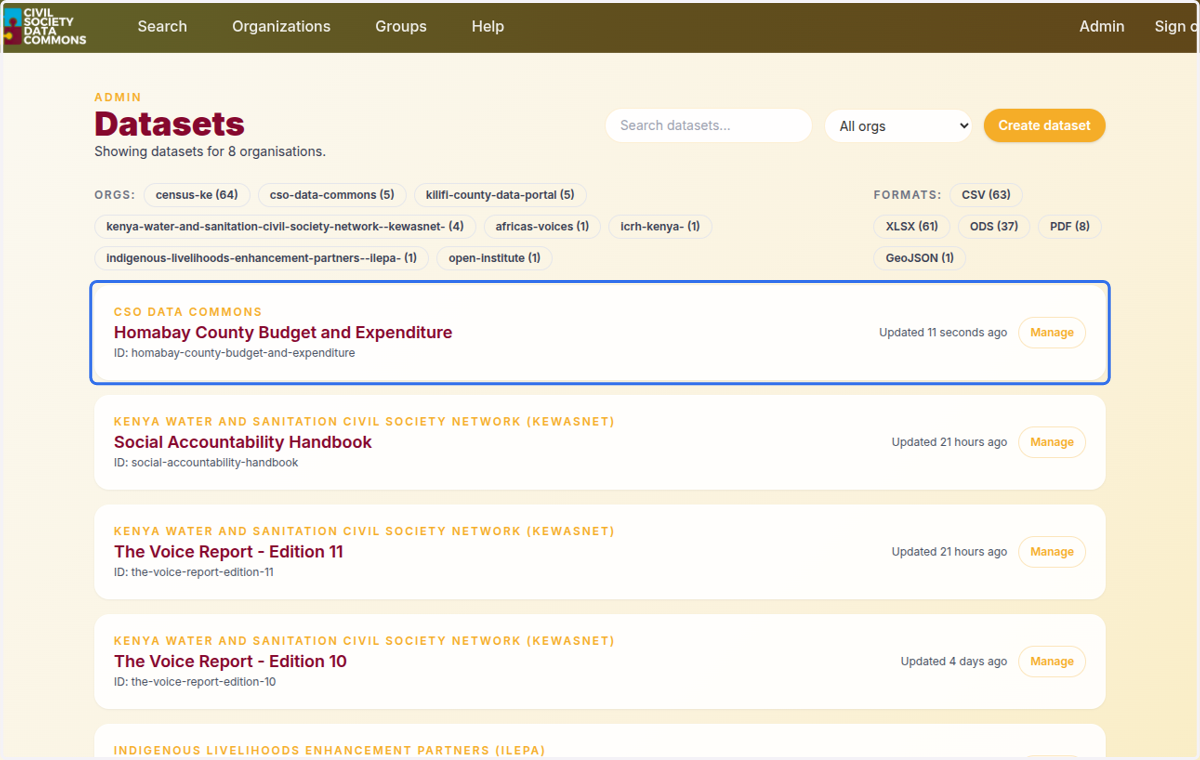Open the Groups nav item

401,27
